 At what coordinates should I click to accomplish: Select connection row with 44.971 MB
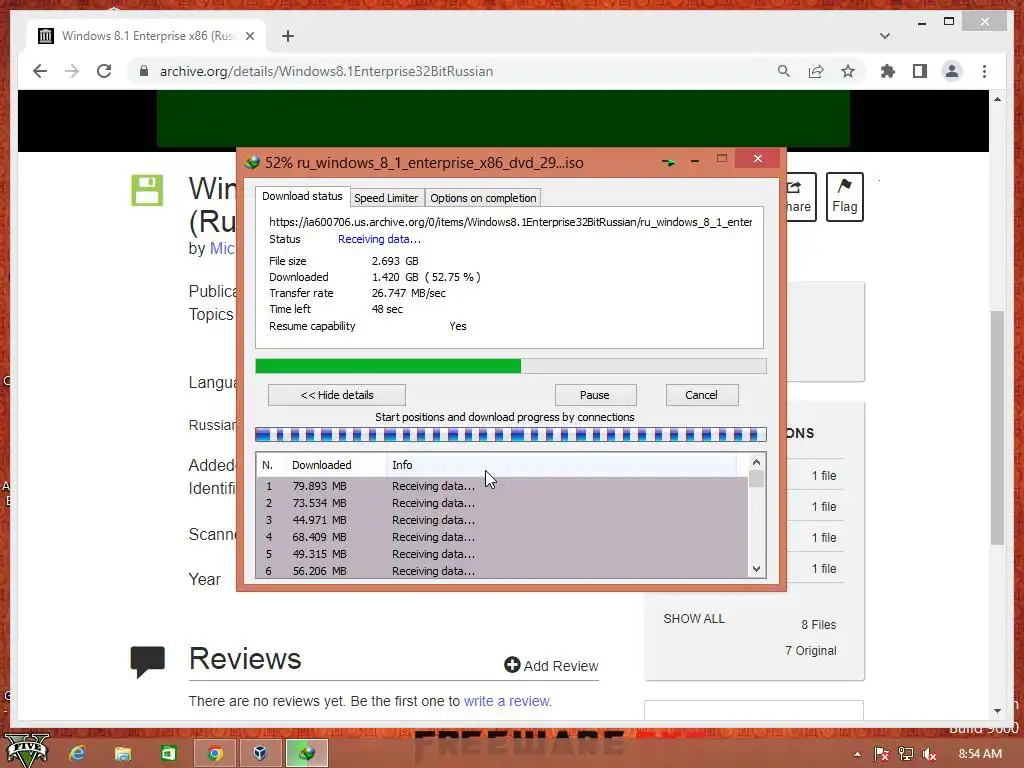point(502,520)
